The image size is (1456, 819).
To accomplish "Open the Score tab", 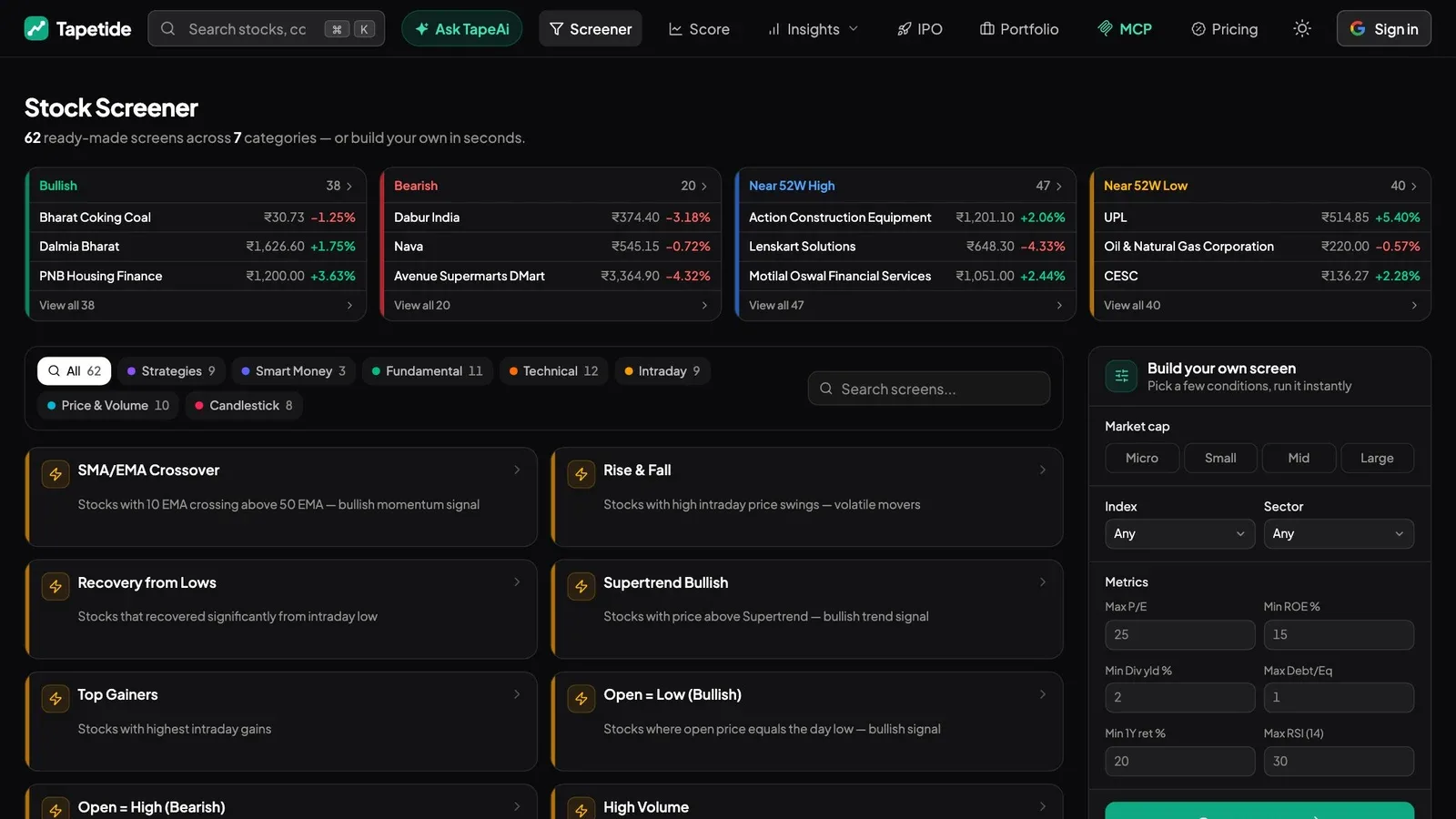I will pyautogui.click(x=699, y=29).
